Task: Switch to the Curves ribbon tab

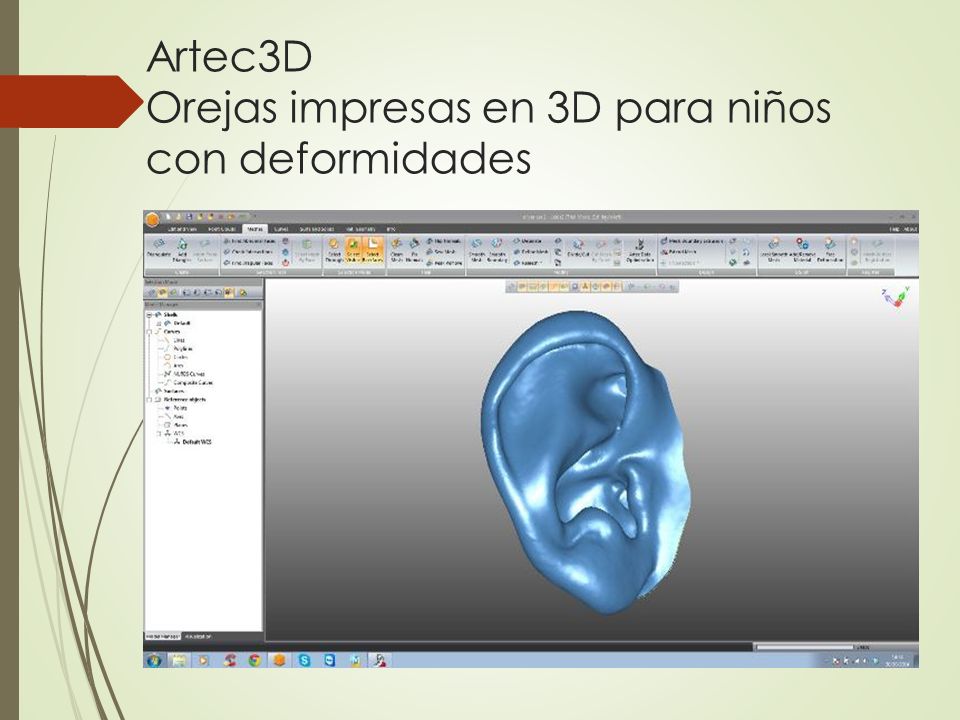Action: click(x=281, y=229)
